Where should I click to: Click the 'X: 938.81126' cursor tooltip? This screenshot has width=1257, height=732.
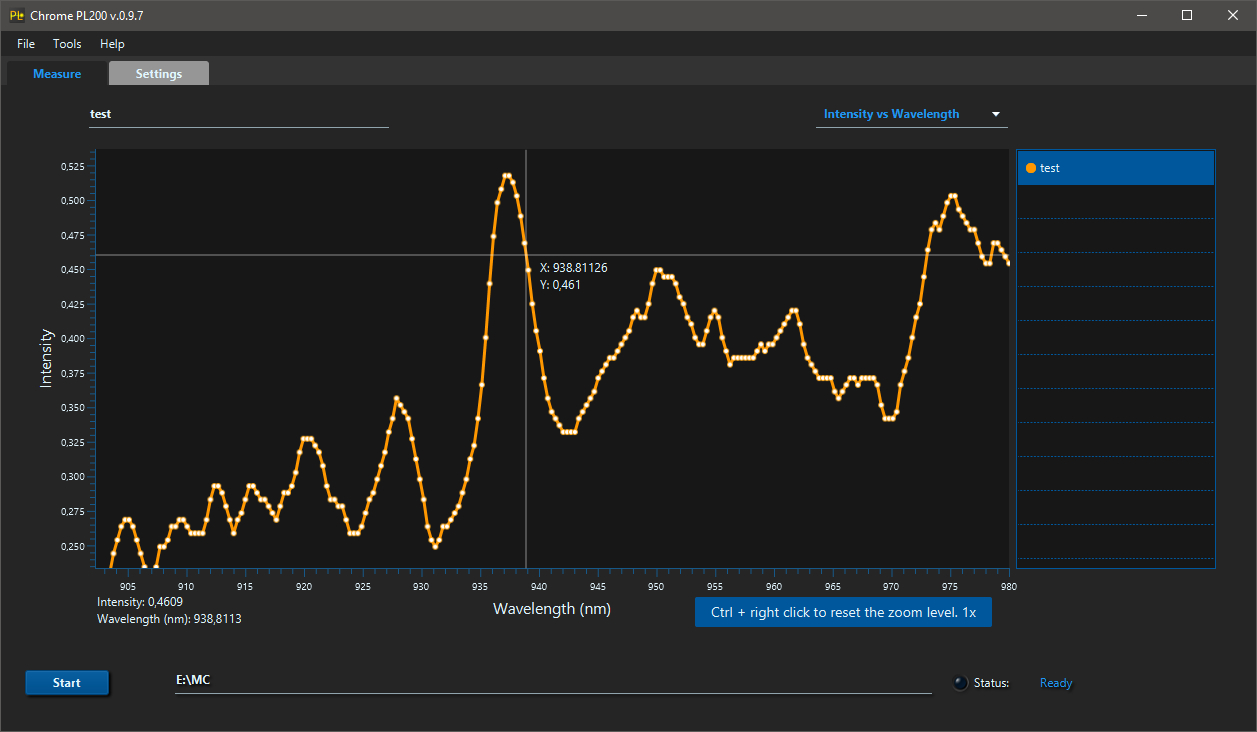pyautogui.click(x=573, y=268)
